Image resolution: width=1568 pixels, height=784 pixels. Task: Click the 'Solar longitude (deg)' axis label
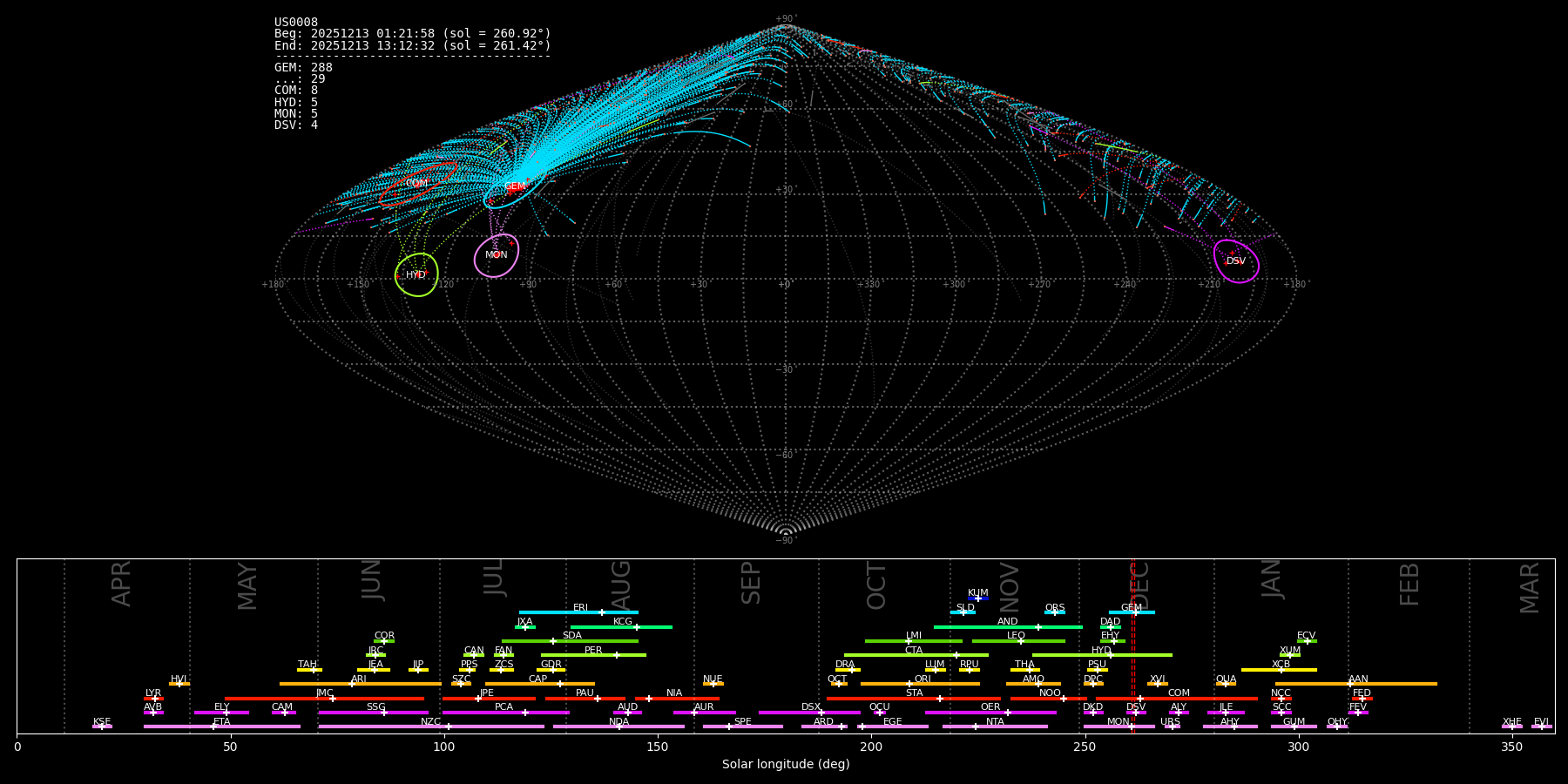coord(785,764)
